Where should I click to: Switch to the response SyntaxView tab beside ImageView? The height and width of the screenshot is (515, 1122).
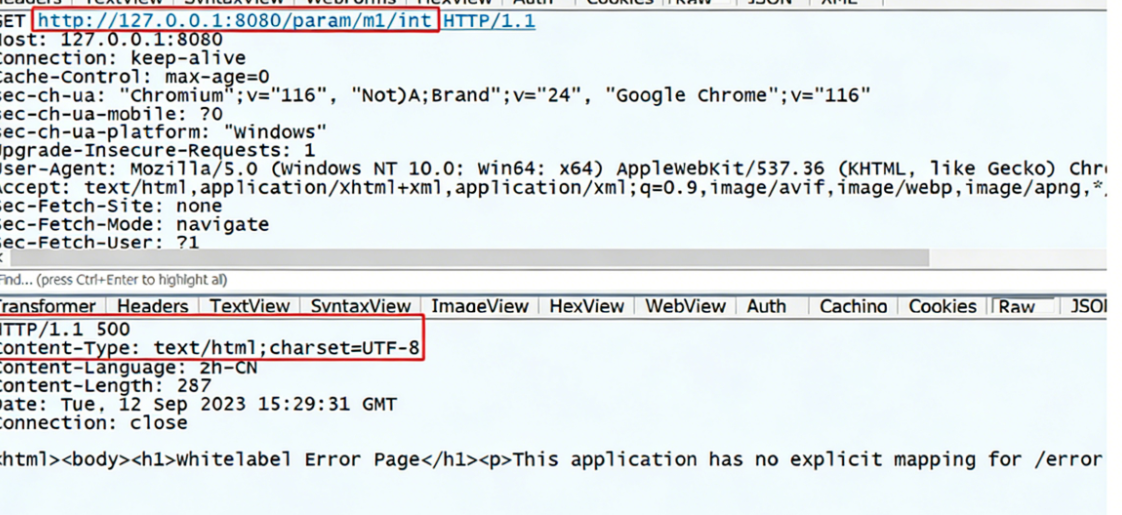(361, 306)
